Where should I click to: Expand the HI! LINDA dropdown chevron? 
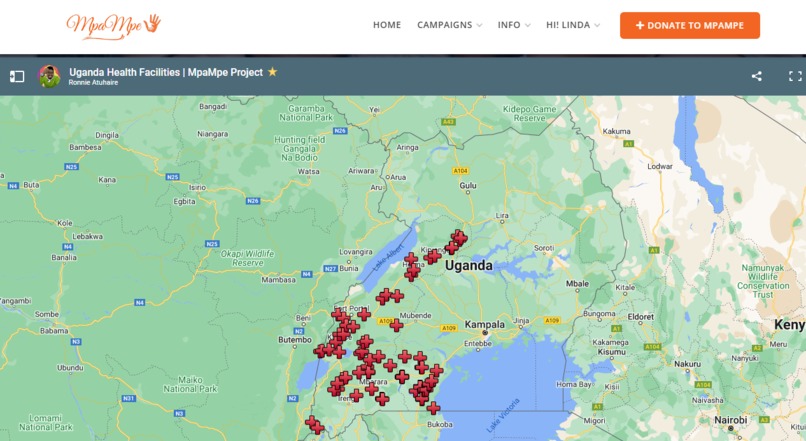[x=597, y=25]
